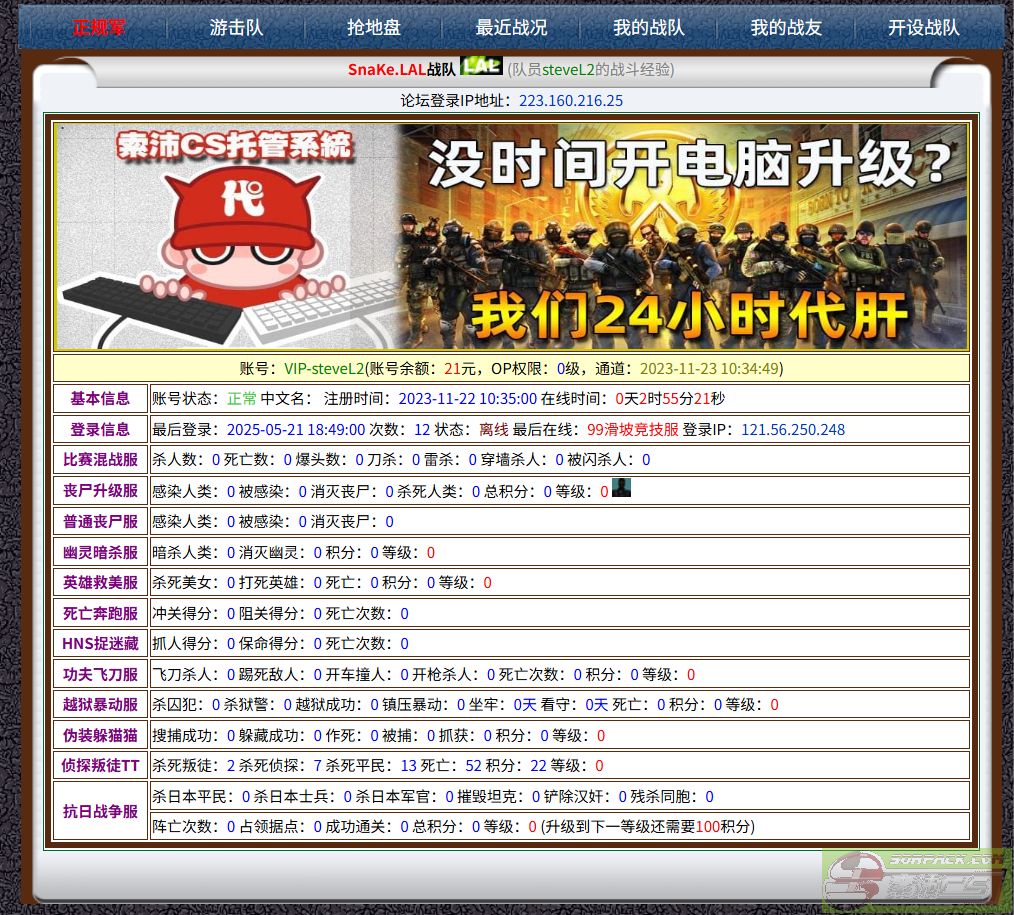
Task: Click the LAL team badge icon
Action: (x=481, y=66)
